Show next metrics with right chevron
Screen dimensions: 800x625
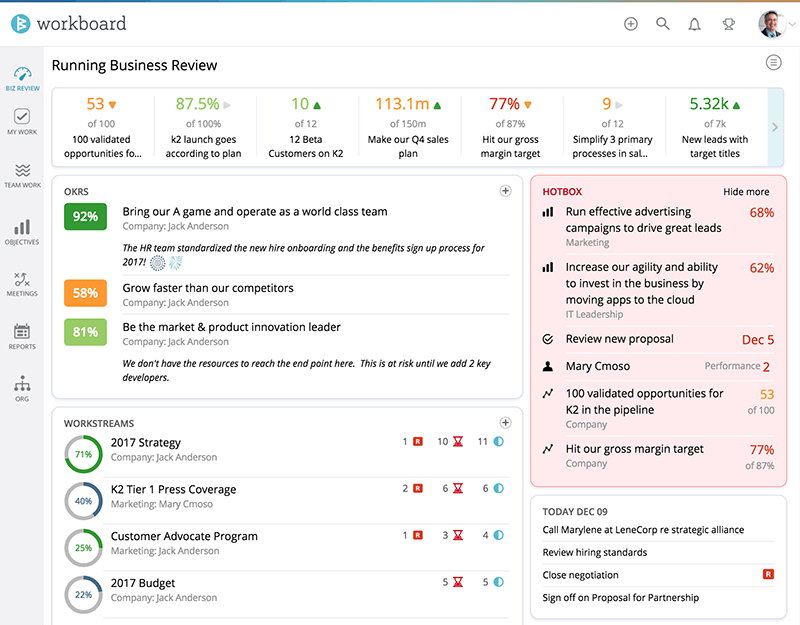pyautogui.click(x=775, y=127)
